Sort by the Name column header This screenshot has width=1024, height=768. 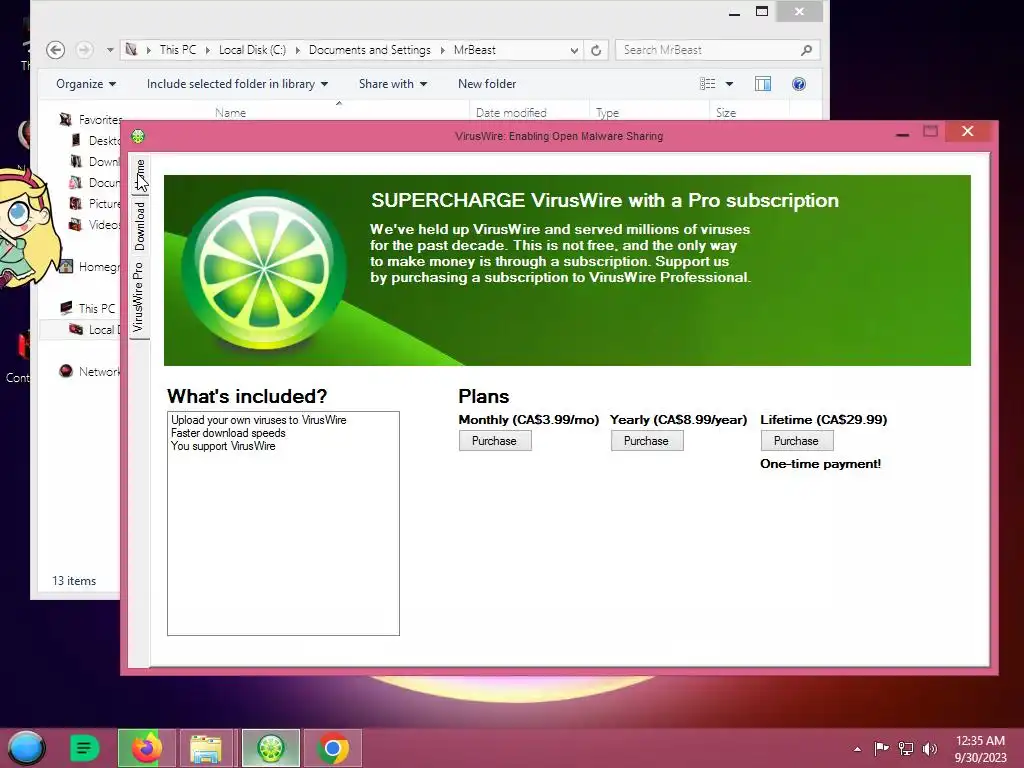231,112
